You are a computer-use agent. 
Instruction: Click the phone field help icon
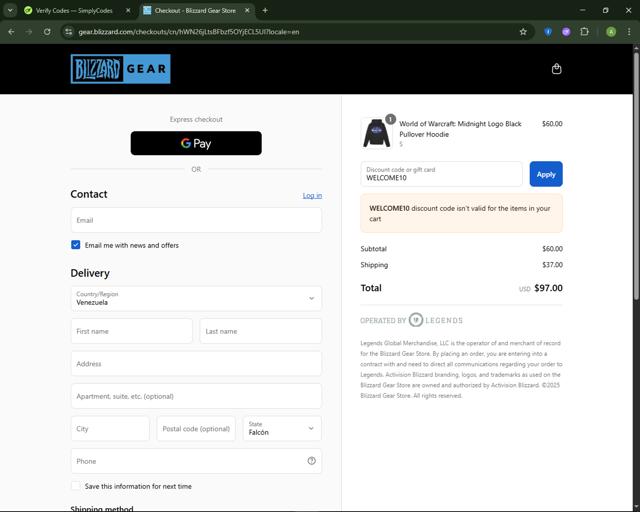[x=311, y=461]
